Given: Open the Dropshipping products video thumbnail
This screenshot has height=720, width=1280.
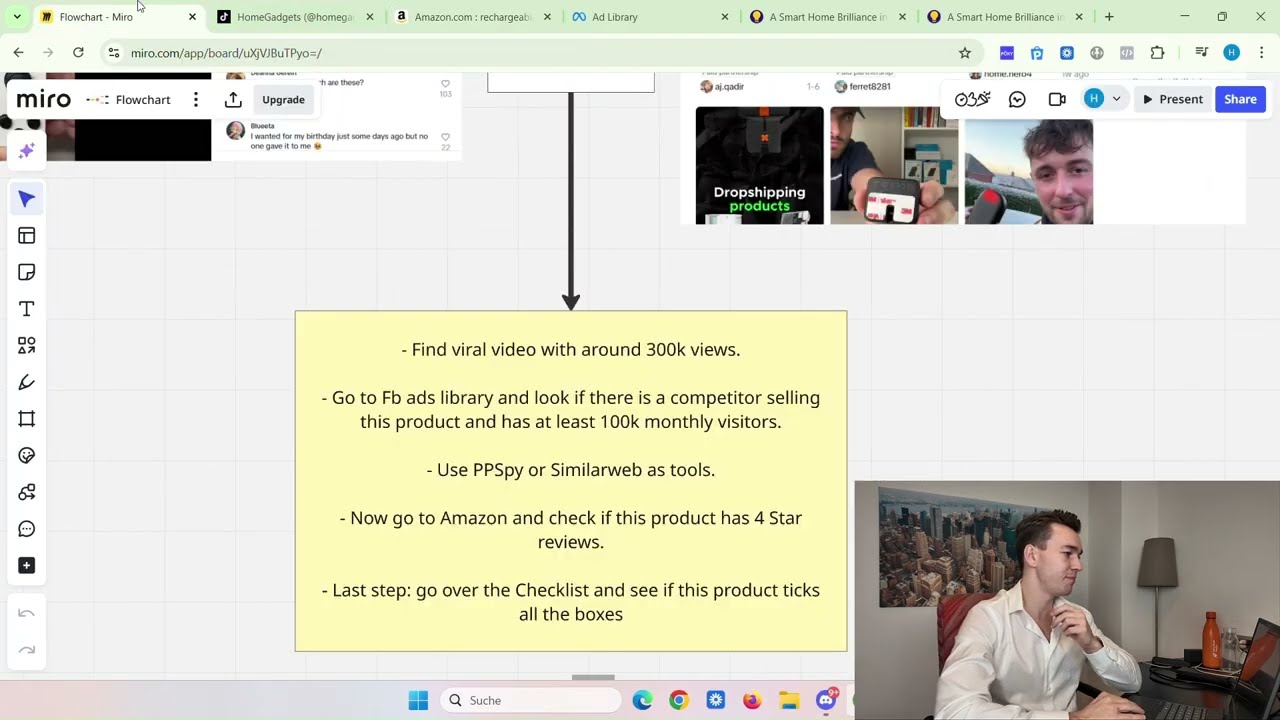Looking at the screenshot, I should 759,165.
